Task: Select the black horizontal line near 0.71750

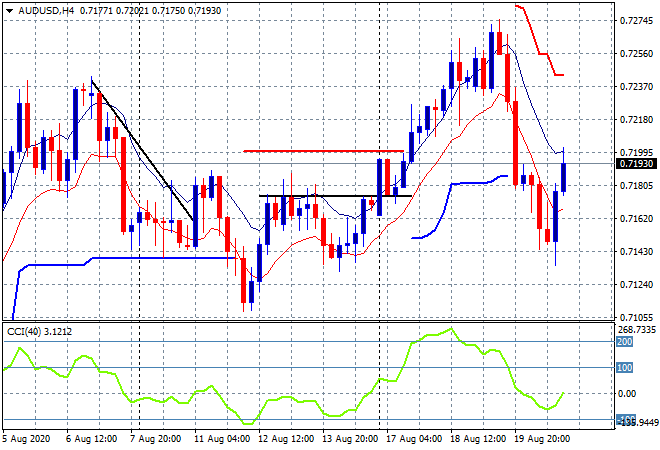Action: [x=335, y=196]
